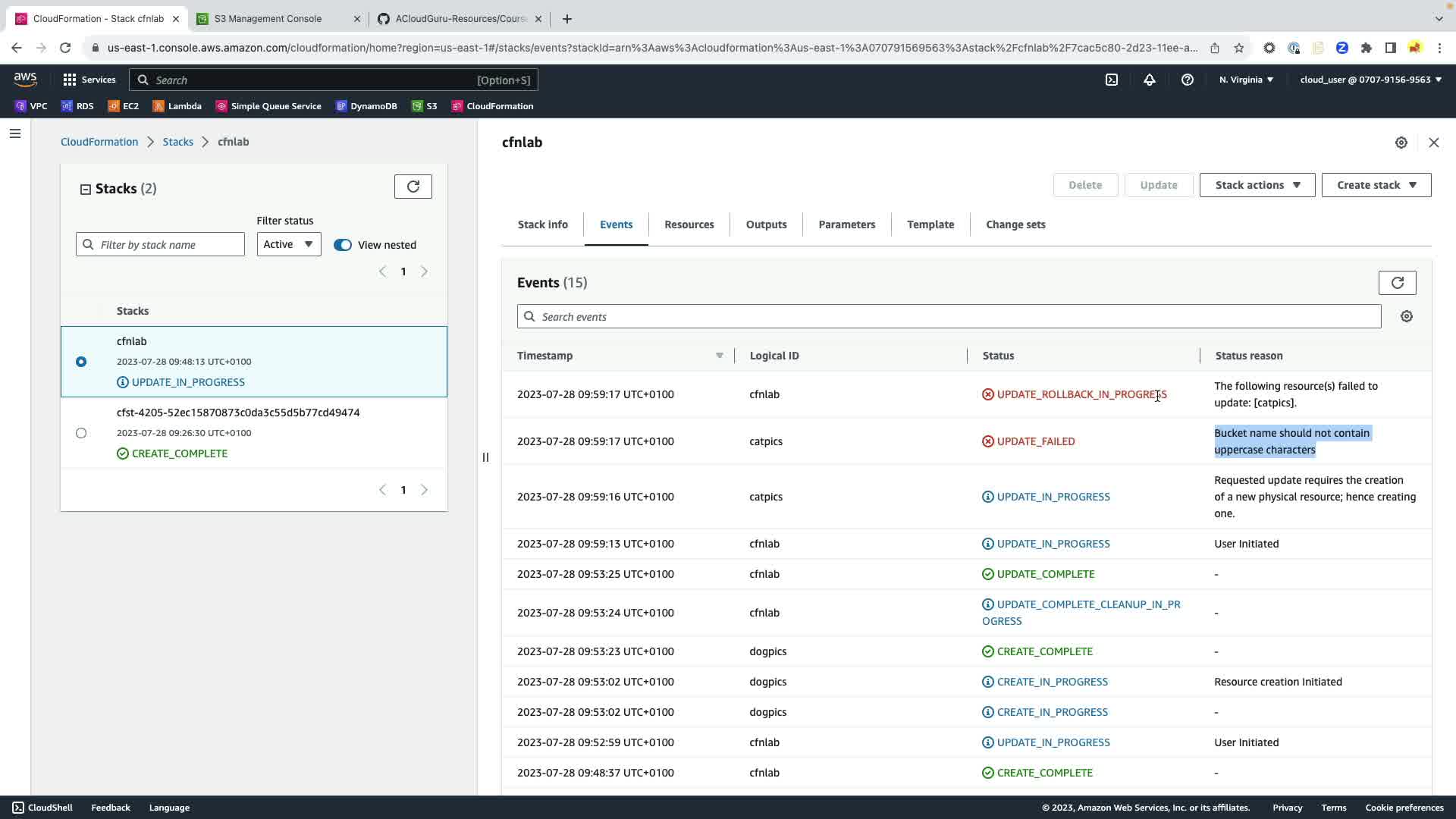Open the left hamburger navigation menu
Image resolution: width=1456 pixels, height=819 pixels.
coord(15,134)
